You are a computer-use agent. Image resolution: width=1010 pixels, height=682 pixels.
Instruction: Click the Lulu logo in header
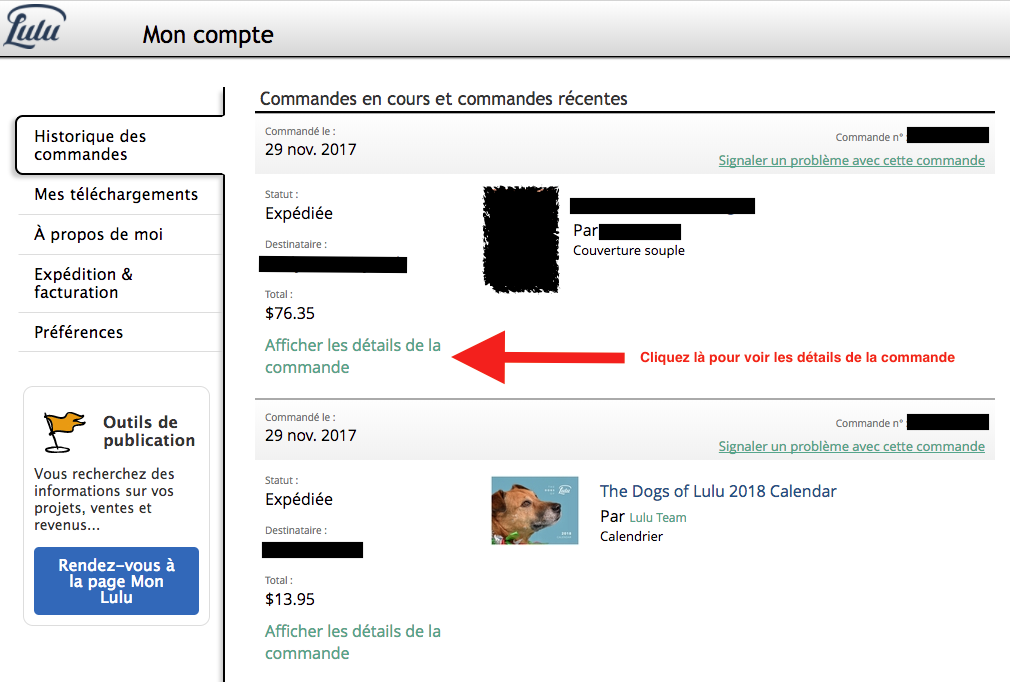pos(34,27)
